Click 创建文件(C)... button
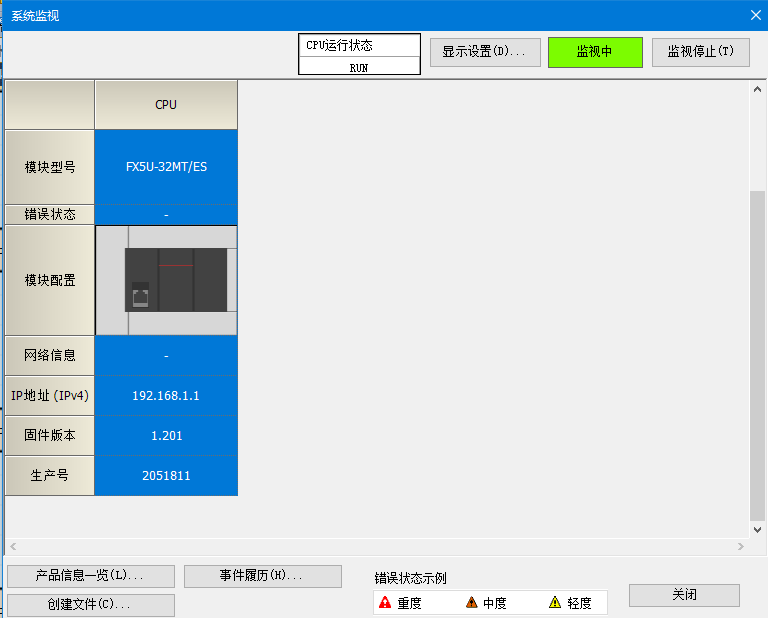Viewport: 768px width, 618px height. [x=91, y=605]
